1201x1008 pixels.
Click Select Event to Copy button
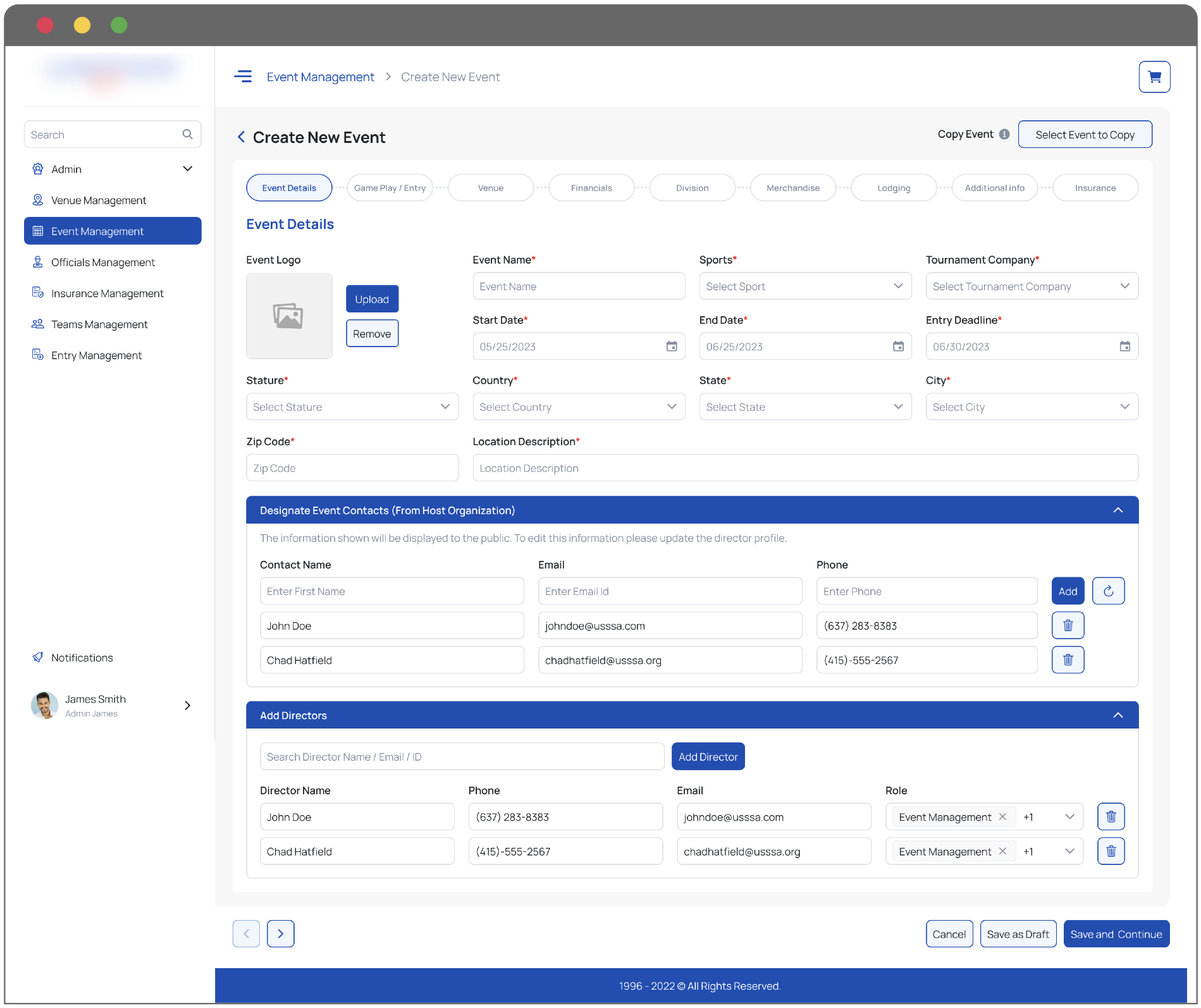tap(1085, 134)
